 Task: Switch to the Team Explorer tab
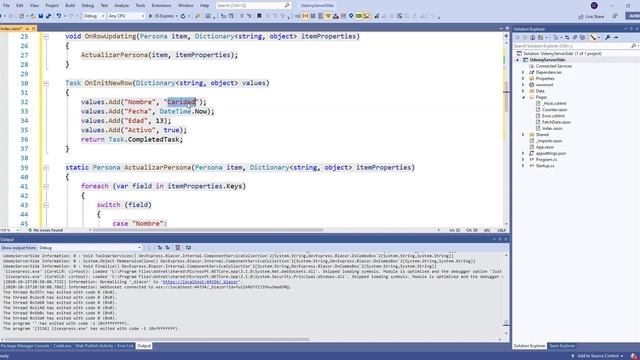pyautogui.click(x=562, y=346)
